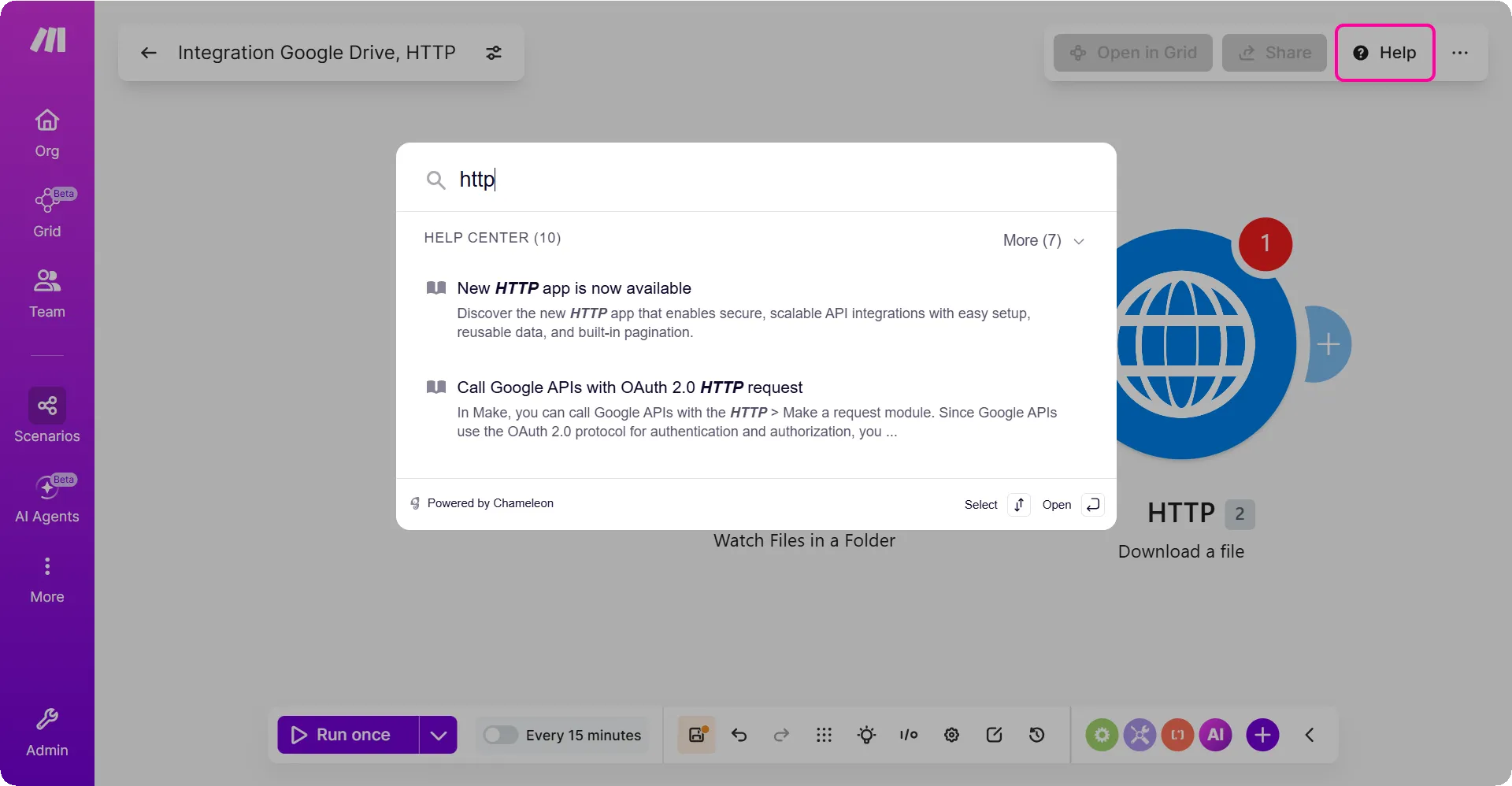Undo the last change
This screenshot has height=786, width=1512.
(739, 735)
